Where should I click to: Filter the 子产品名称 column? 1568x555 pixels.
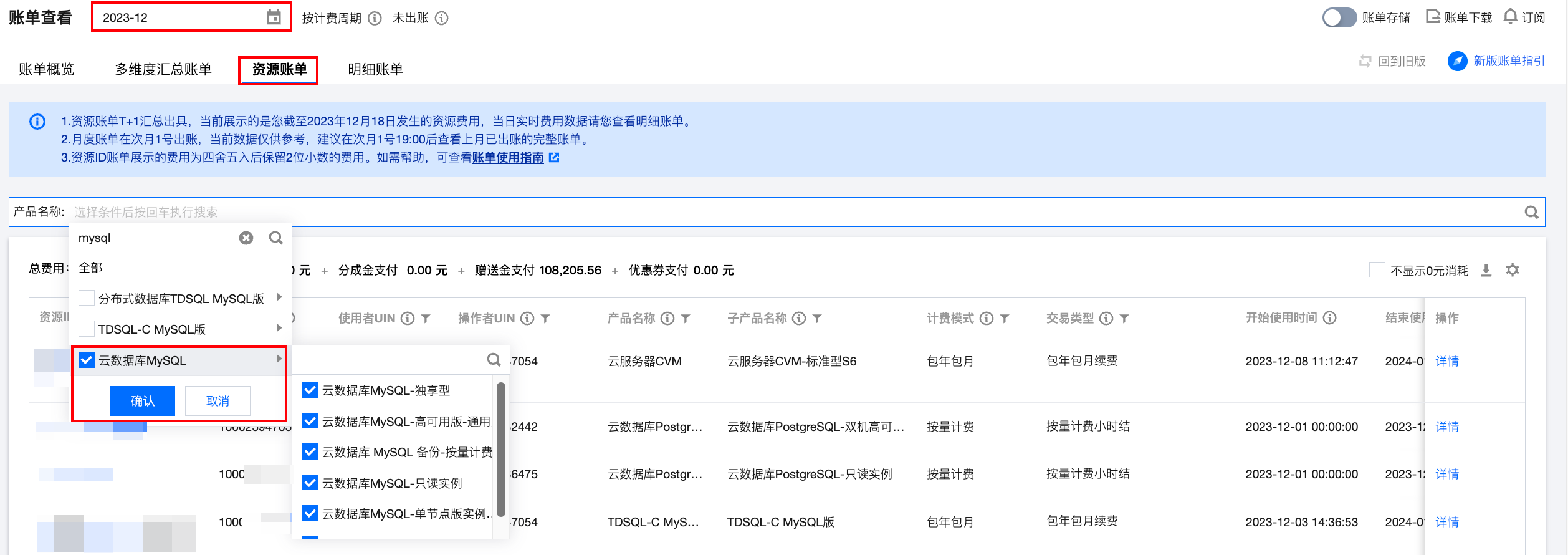pyautogui.click(x=817, y=319)
